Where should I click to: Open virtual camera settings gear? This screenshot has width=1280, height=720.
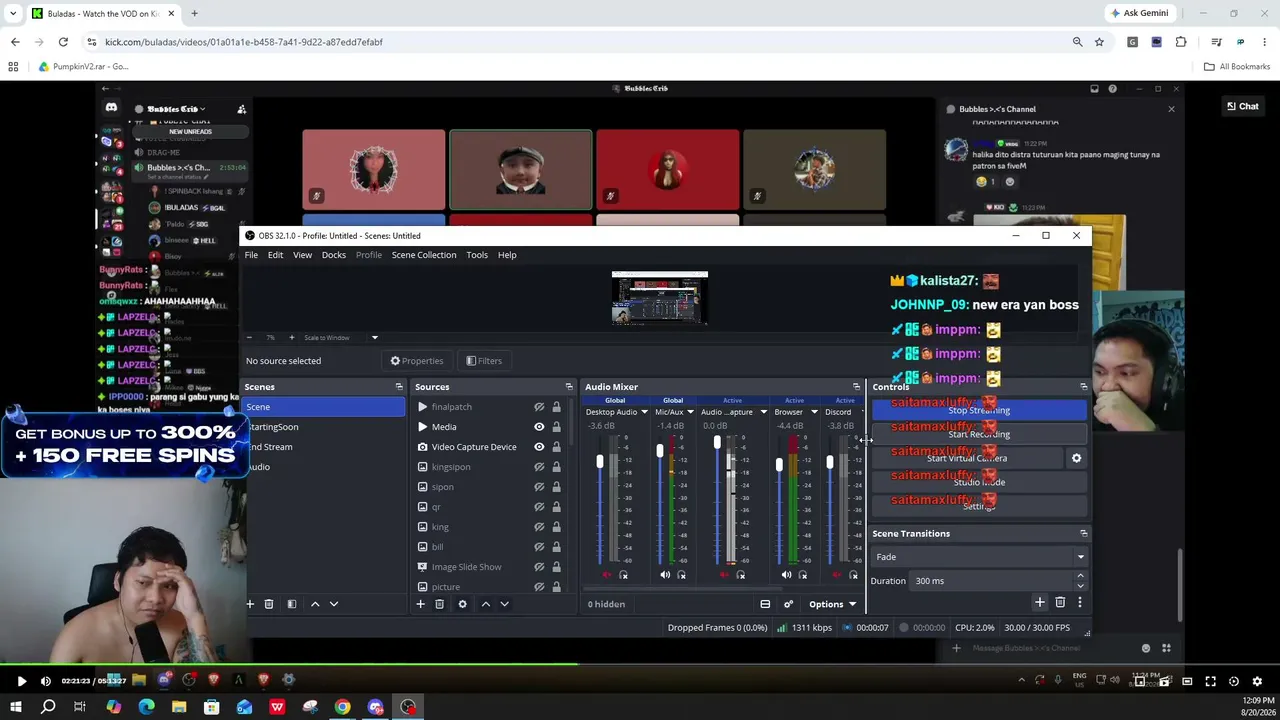[1076, 458]
